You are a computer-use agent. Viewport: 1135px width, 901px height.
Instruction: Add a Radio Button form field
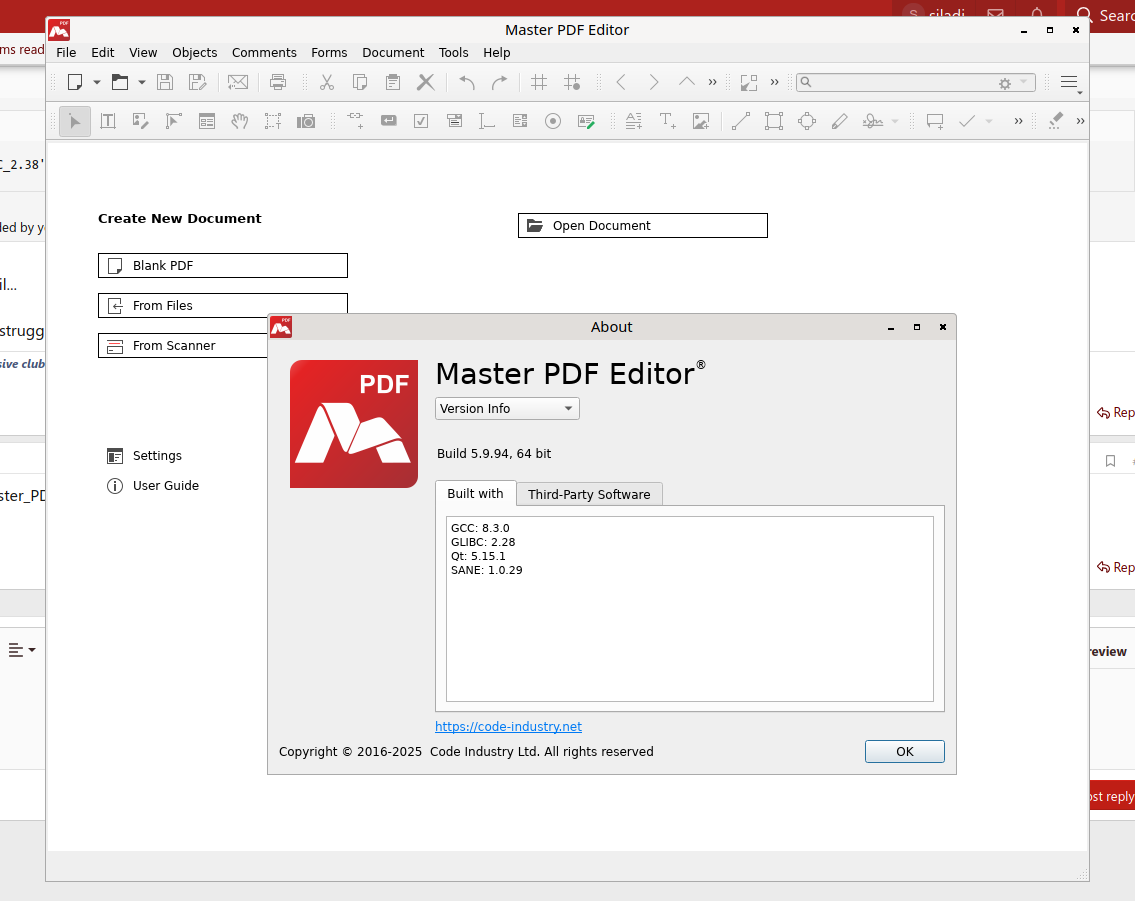(x=553, y=121)
